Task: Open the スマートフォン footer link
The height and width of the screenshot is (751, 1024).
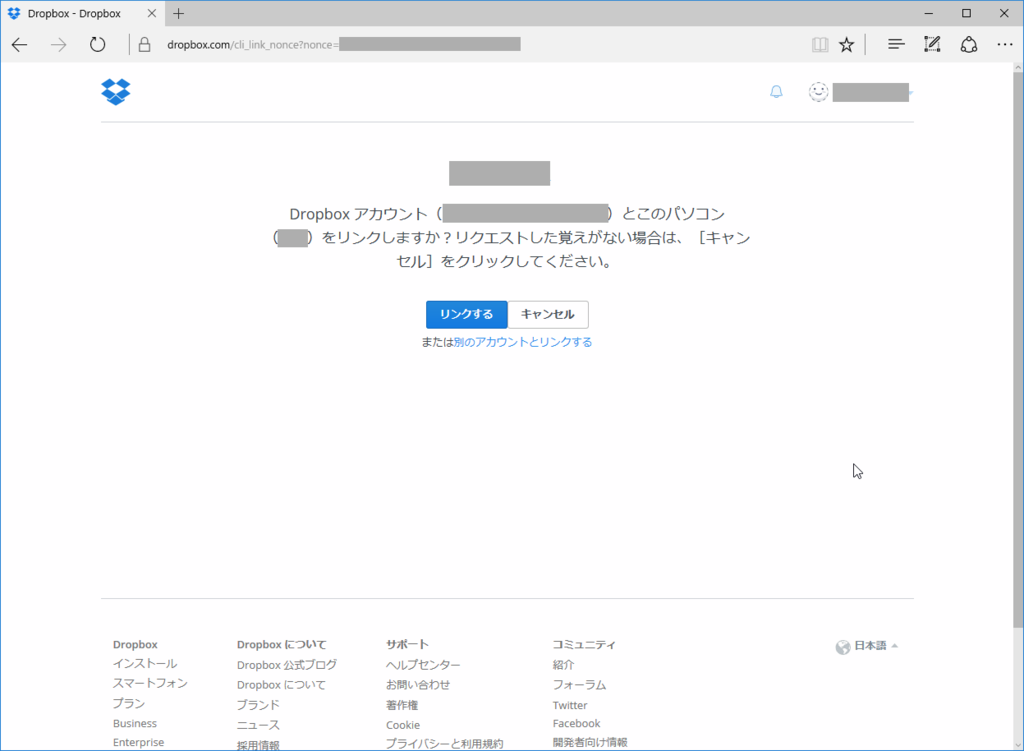Action: 150,683
